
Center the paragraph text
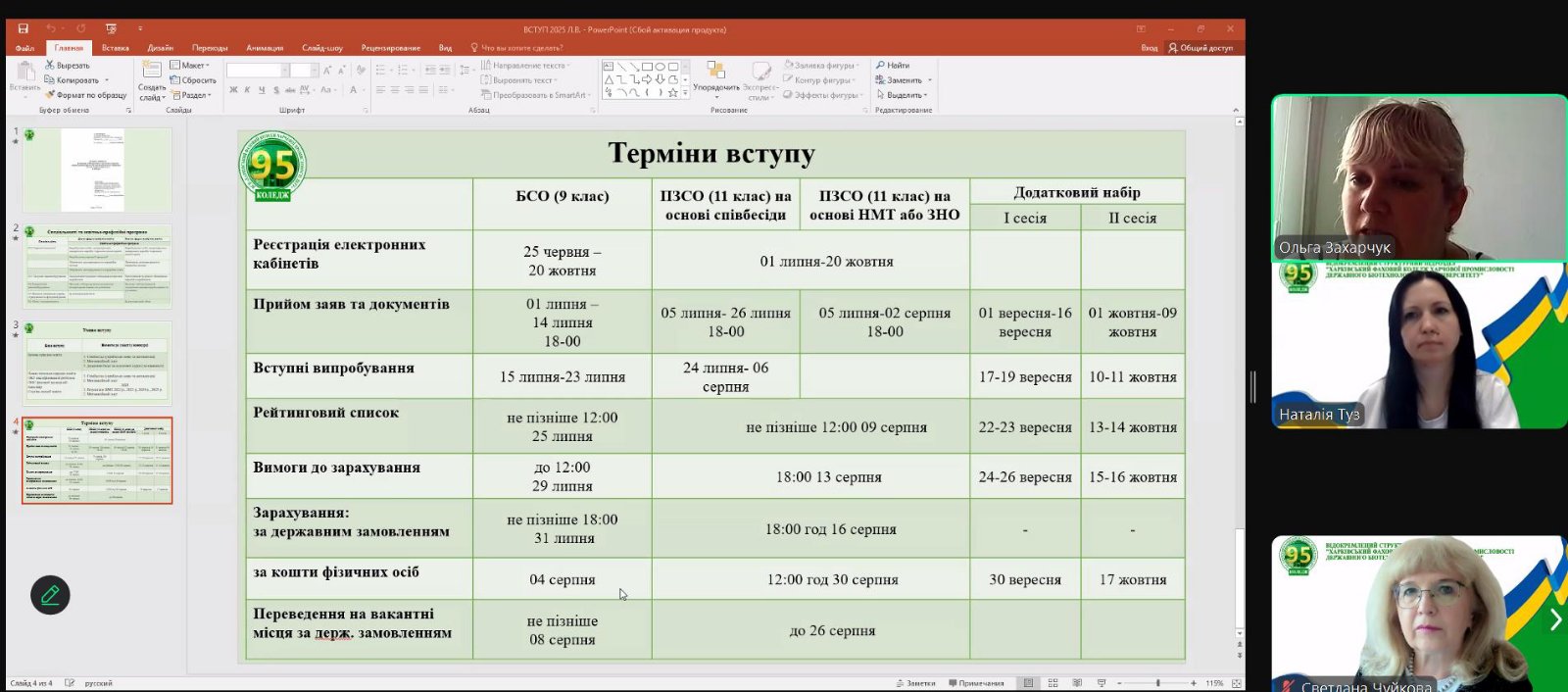point(395,90)
